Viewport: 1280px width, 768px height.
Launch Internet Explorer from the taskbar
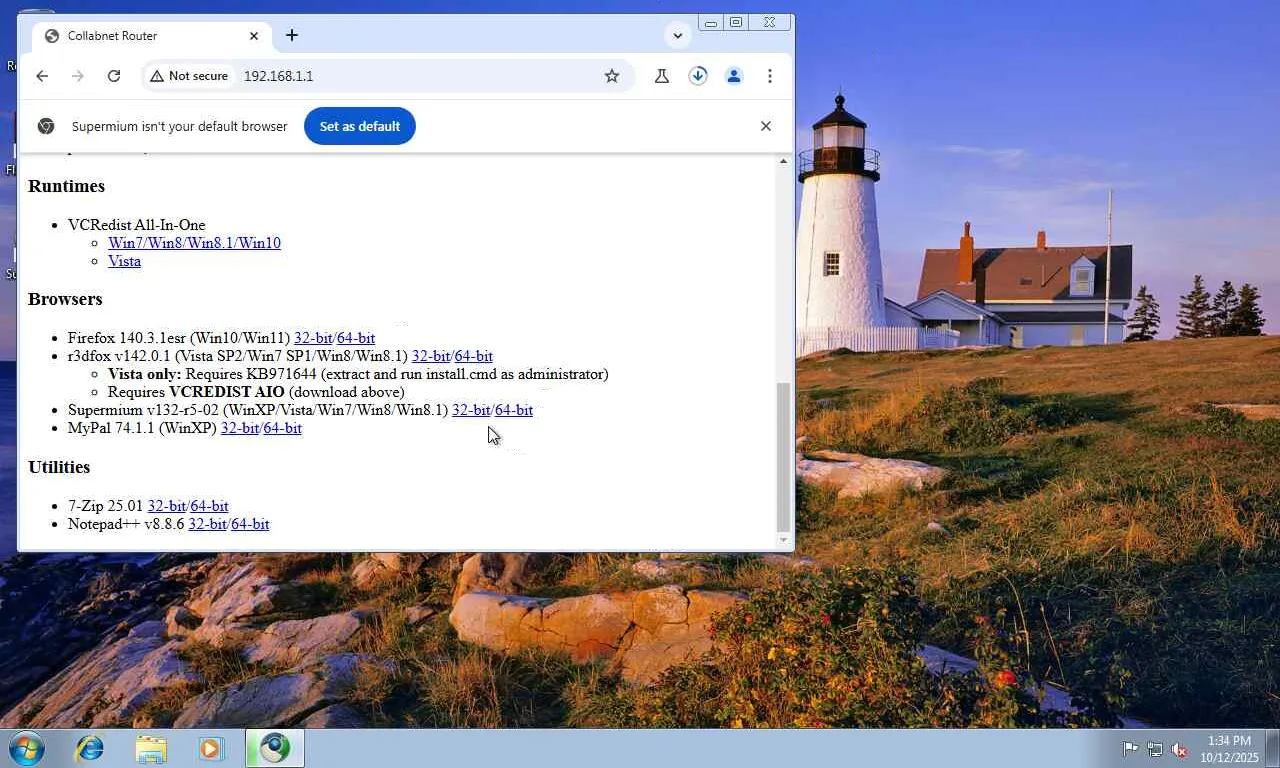(90, 748)
